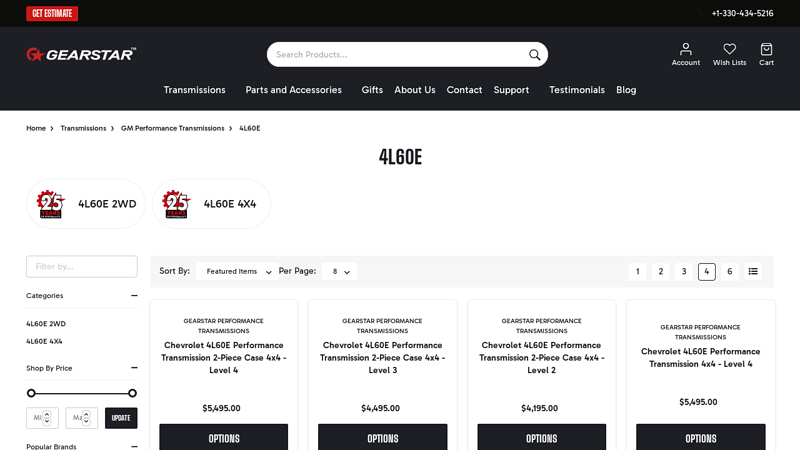
Task: Open the Transmissions menu
Action: tap(194, 90)
